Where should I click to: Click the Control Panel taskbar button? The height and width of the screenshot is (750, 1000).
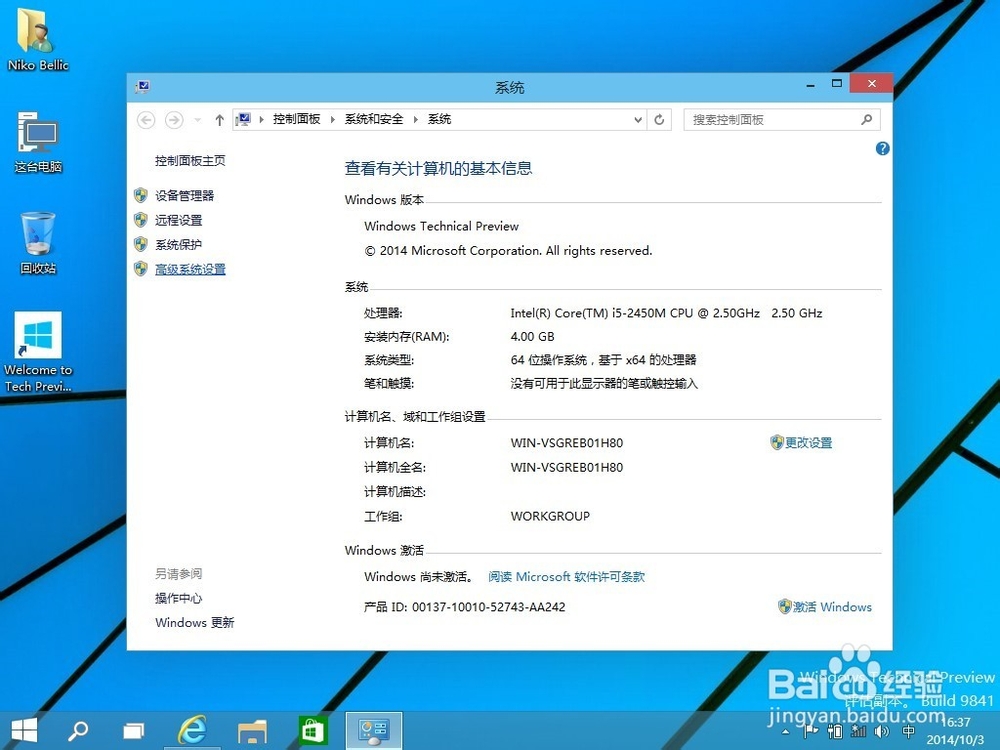(374, 730)
